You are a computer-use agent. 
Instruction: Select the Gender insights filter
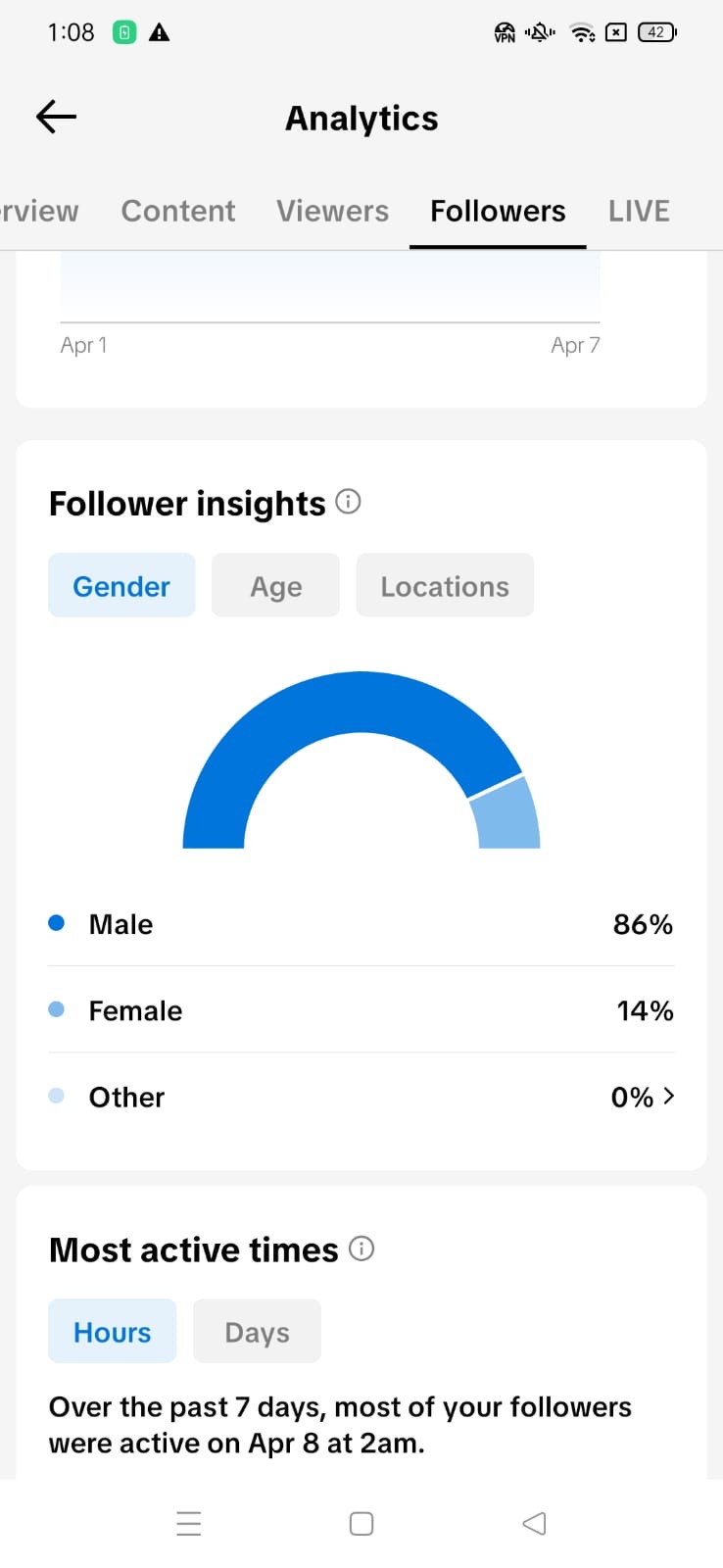(x=121, y=586)
